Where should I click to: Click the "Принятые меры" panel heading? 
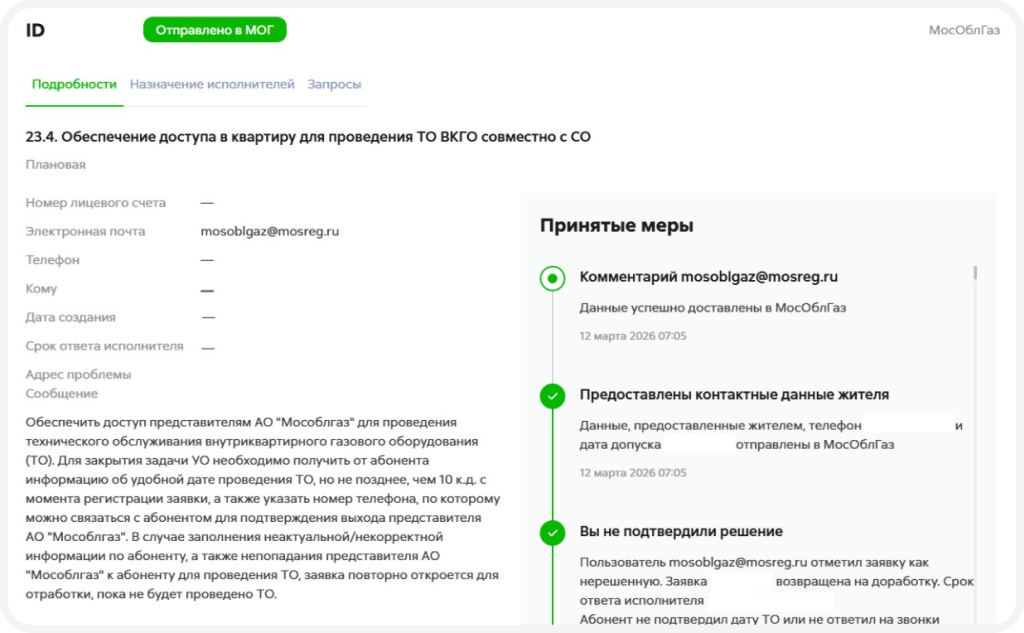616,226
